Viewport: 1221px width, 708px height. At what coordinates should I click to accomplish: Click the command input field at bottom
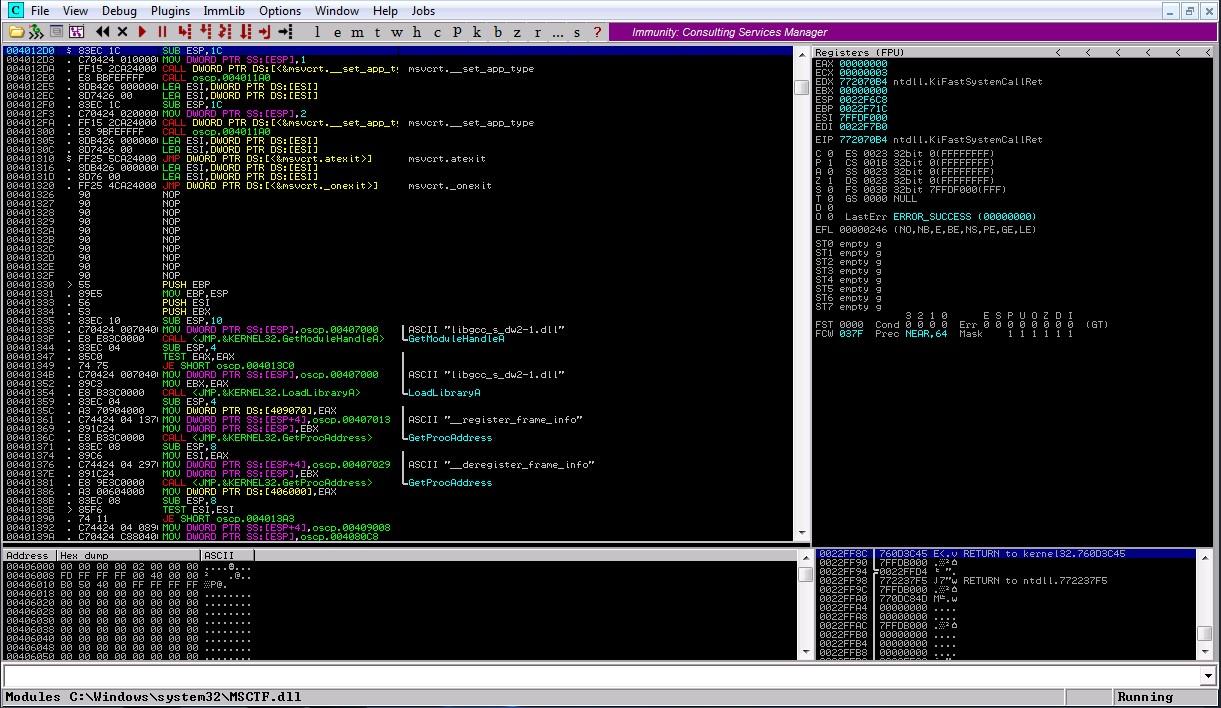pos(602,676)
